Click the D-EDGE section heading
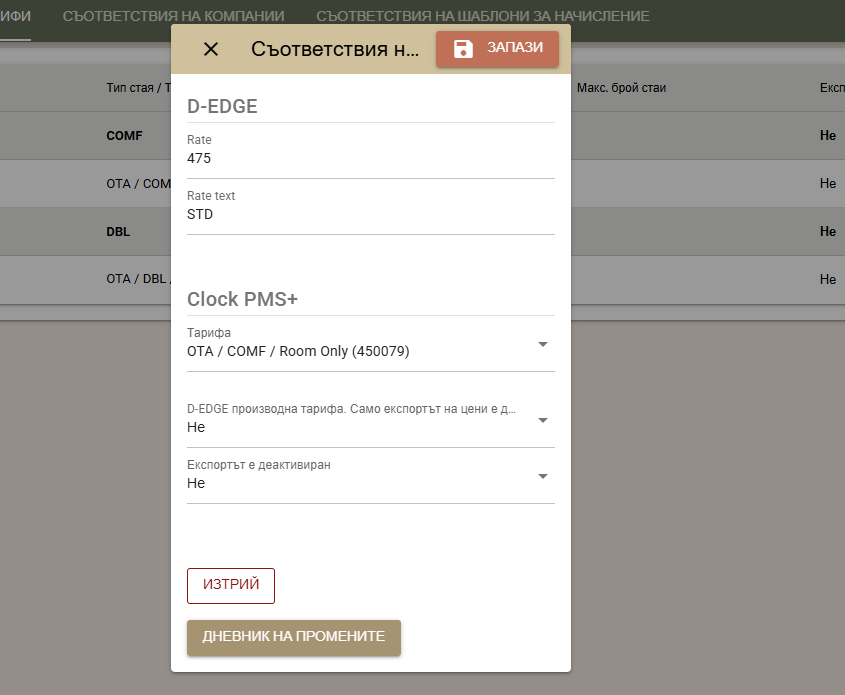The image size is (845, 695). pyautogui.click(x=222, y=107)
